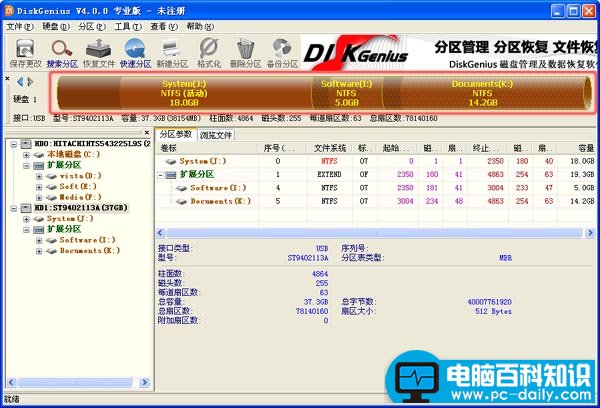
Task: Choose the 新建分区 new partition icon
Action: click(x=172, y=53)
